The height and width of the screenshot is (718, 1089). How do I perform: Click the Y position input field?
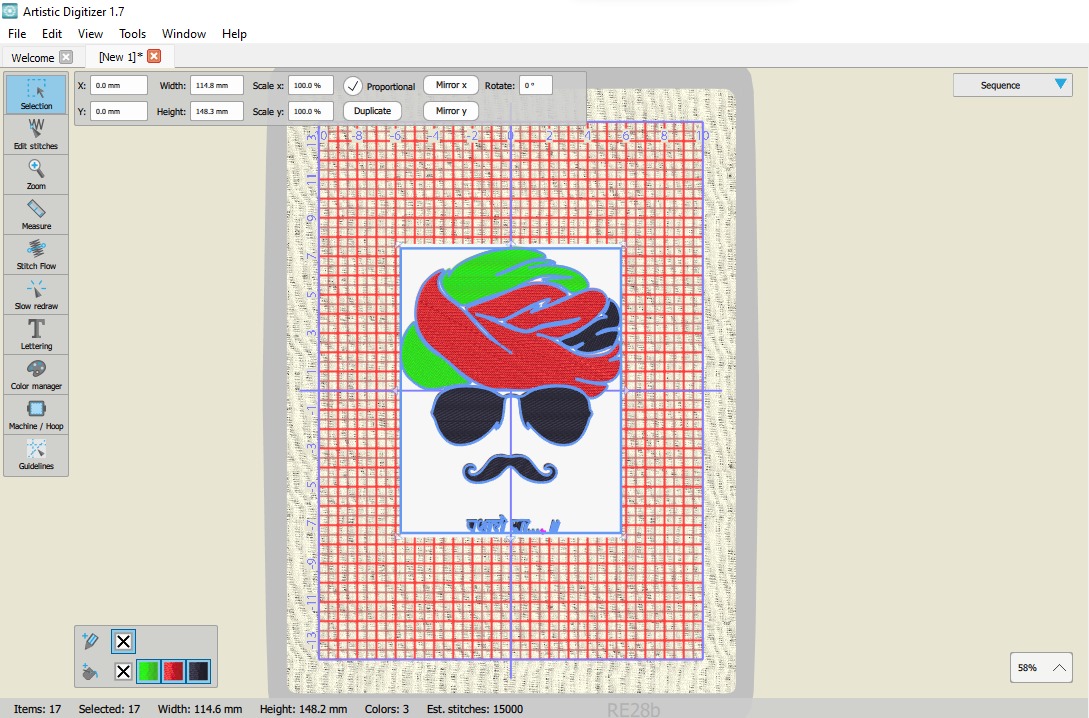(x=119, y=111)
